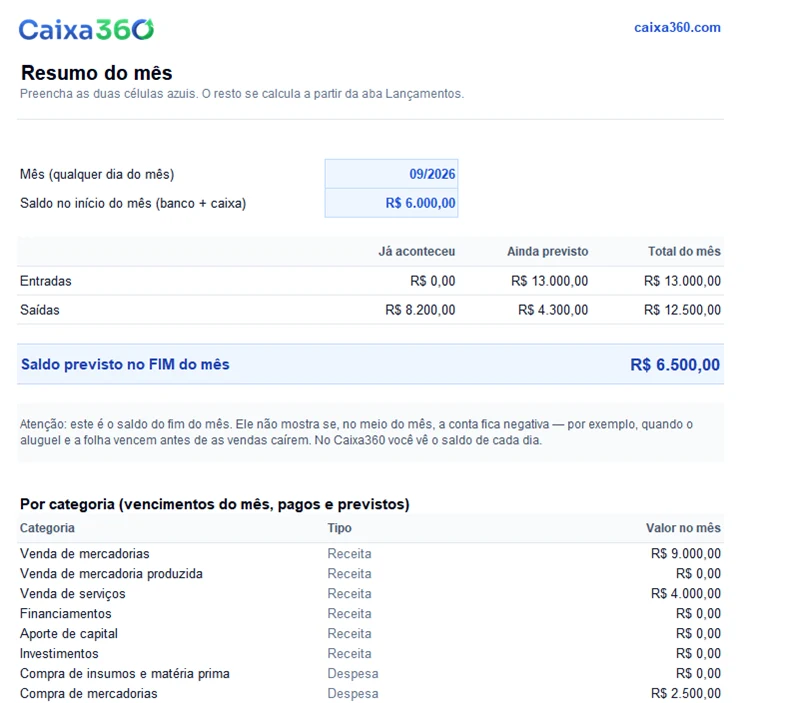The image size is (788, 703).
Task: Click 'Despesa' type in 'Compra de mercadorias' row
Action: pyautogui.click(x=353, y=694)
